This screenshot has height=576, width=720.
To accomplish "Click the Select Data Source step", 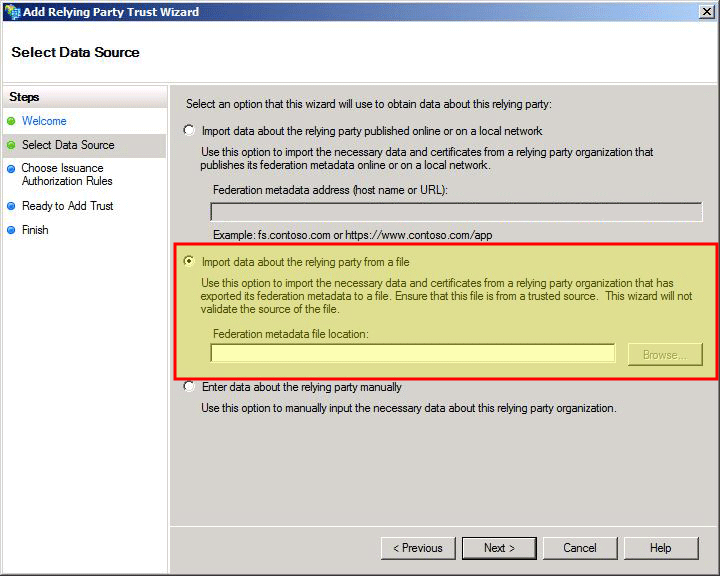I will [x=68, y=145].
